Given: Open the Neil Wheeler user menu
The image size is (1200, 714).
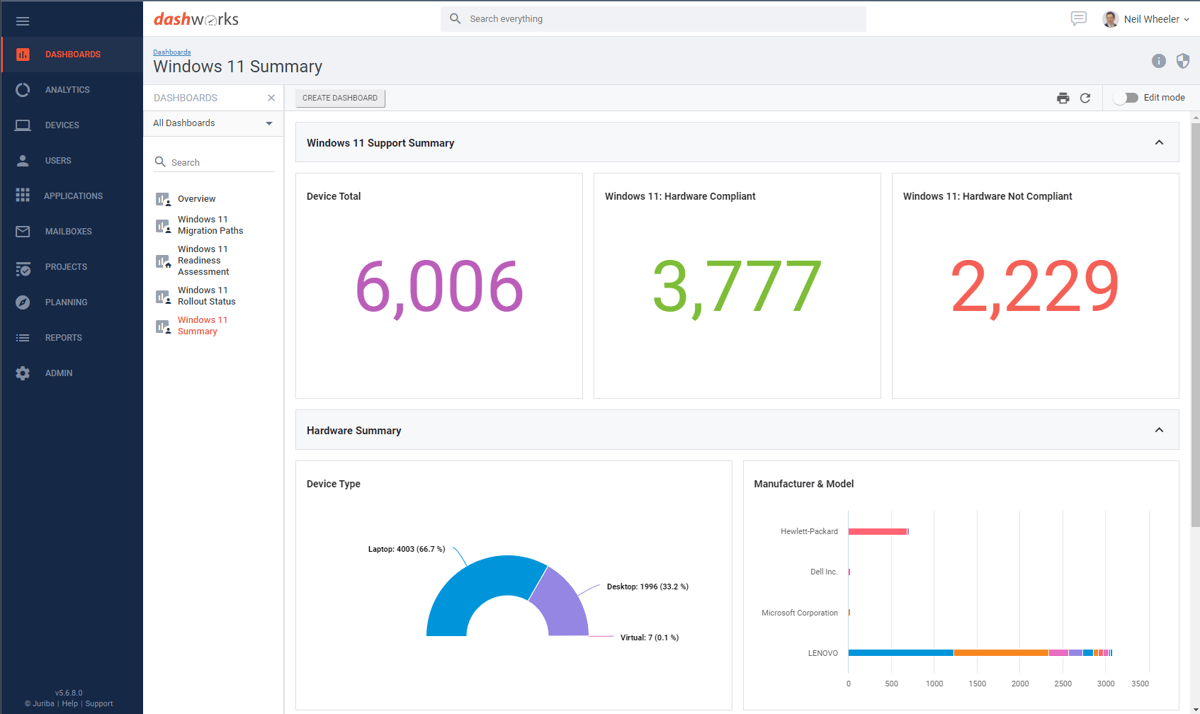Looking at the screenshot, I should [x=1146, y=19].
